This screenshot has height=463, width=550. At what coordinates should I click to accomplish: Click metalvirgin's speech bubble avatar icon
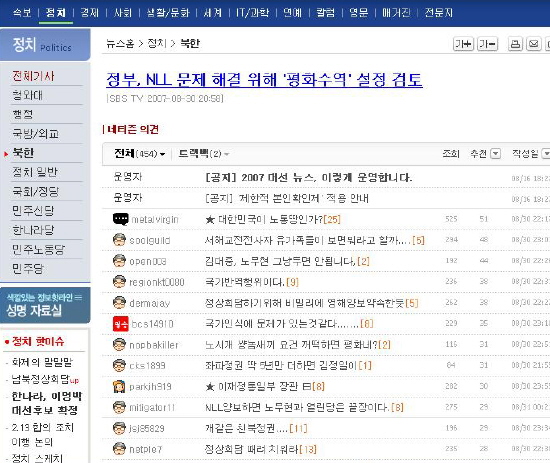[x=120, y=219]
